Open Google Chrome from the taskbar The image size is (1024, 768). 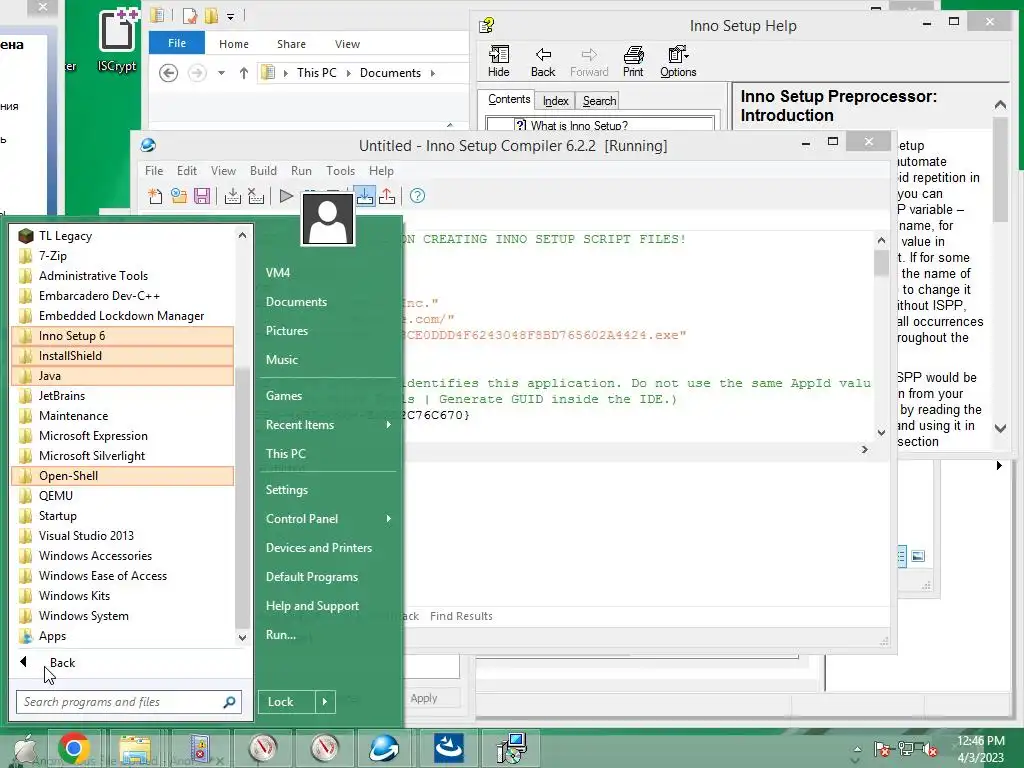(x=74, y=748)
